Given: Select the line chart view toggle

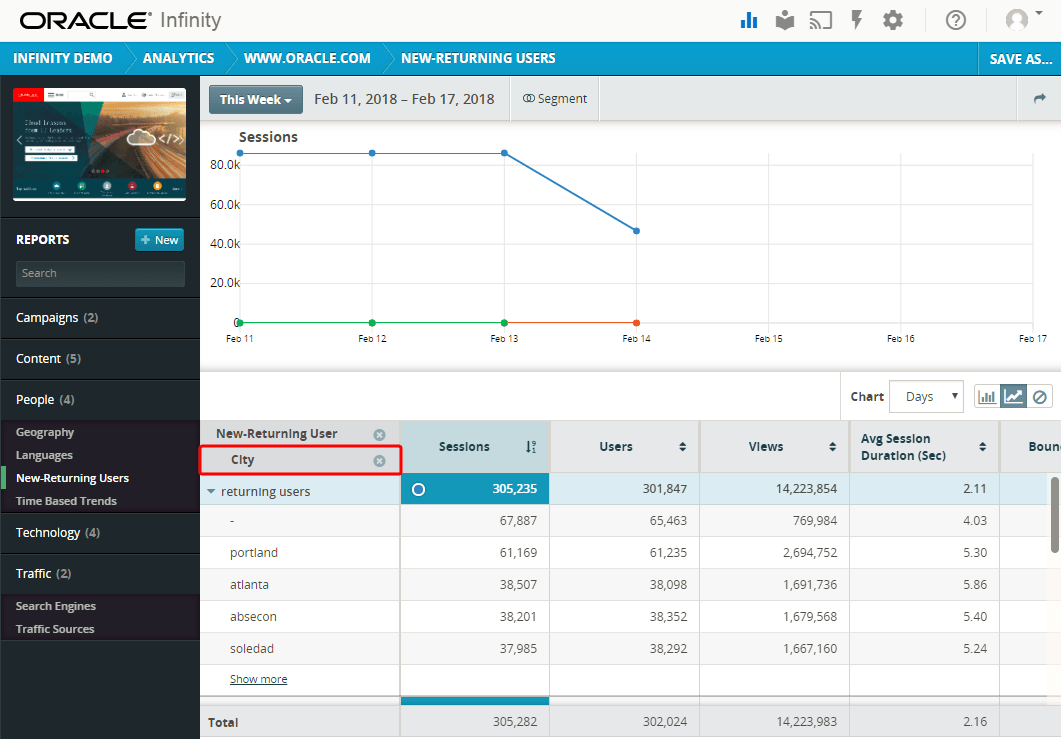Looking at the screenshot, I should click(1012, 396).
